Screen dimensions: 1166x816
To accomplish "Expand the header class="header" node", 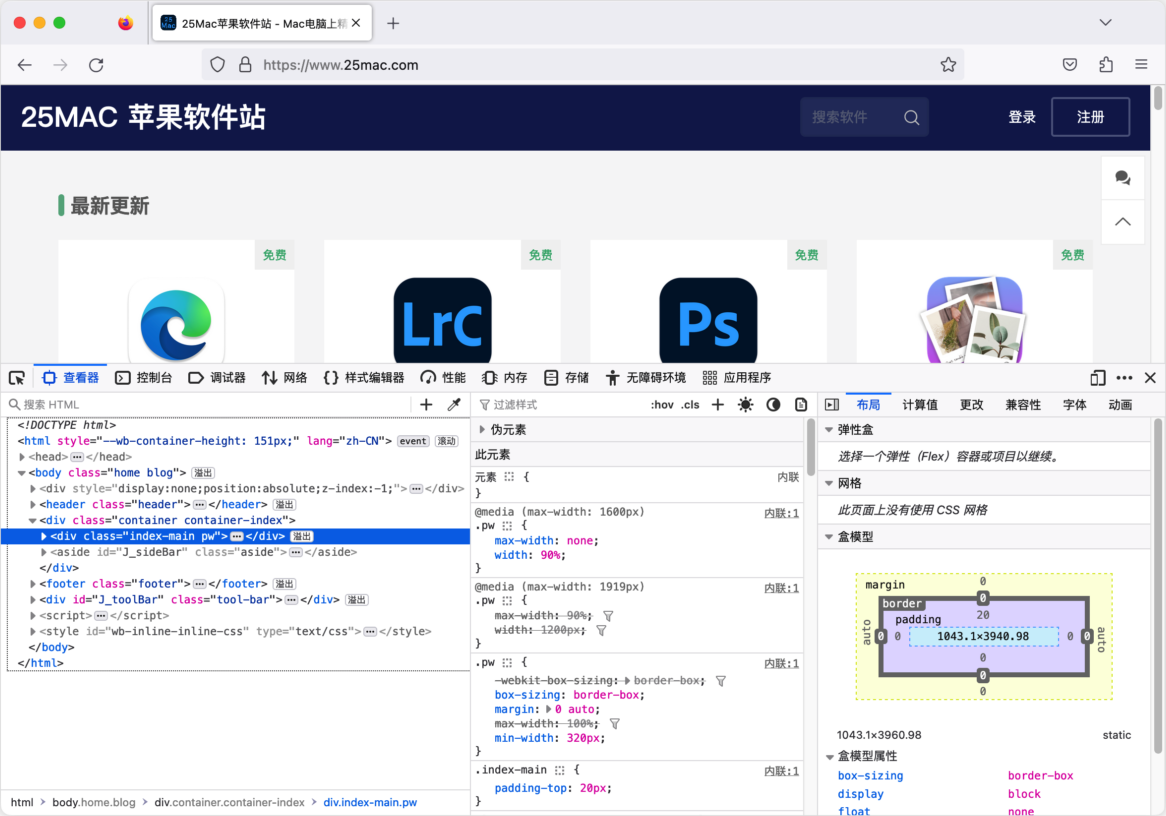I will (33, 505).
